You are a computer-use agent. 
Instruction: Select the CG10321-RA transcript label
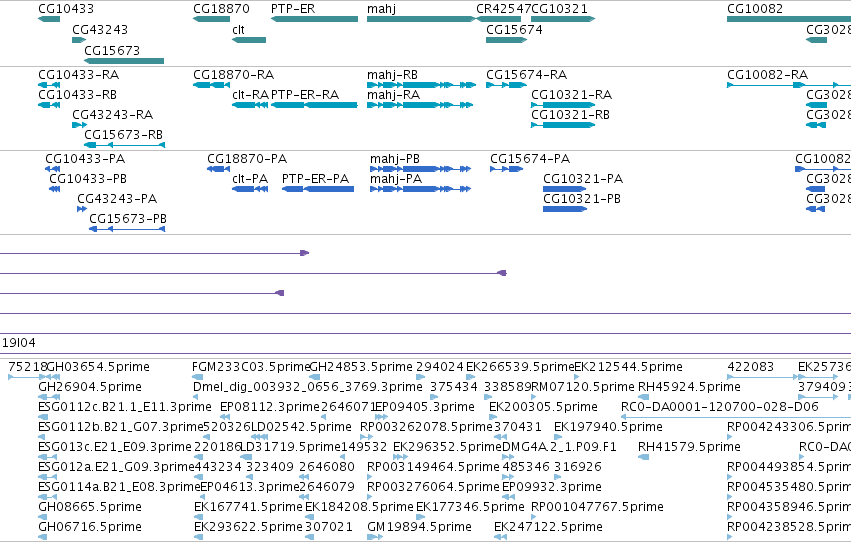[571, 94]
